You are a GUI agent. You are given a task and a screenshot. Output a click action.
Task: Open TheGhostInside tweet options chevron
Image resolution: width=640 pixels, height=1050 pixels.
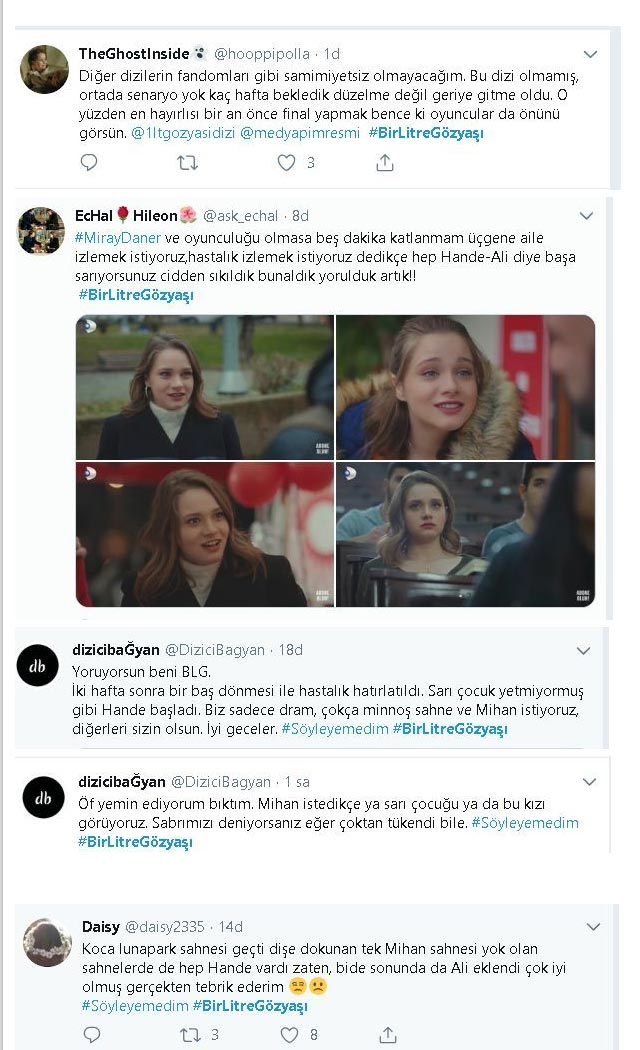590,54
